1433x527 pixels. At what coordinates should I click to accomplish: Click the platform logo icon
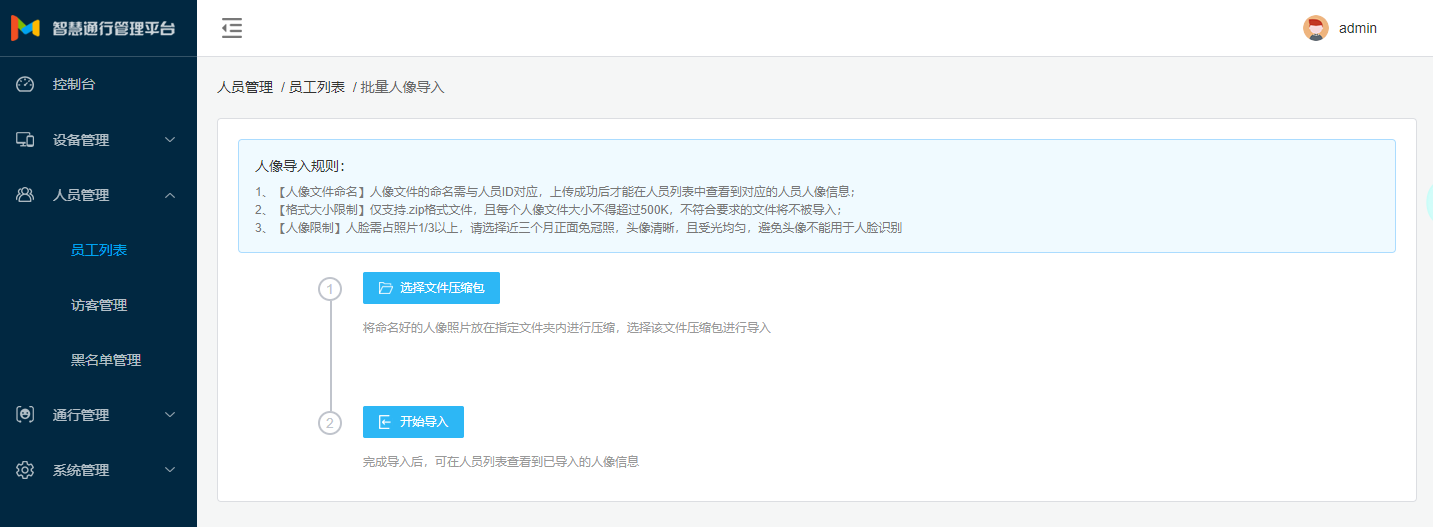click(25, 28)
